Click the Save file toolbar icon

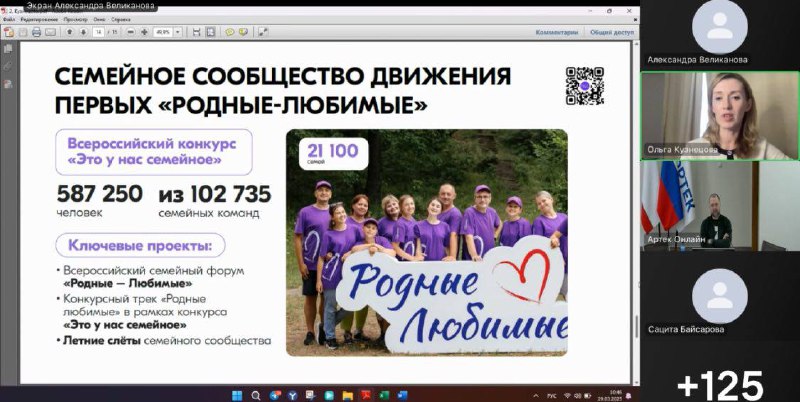tap(23, 32)
